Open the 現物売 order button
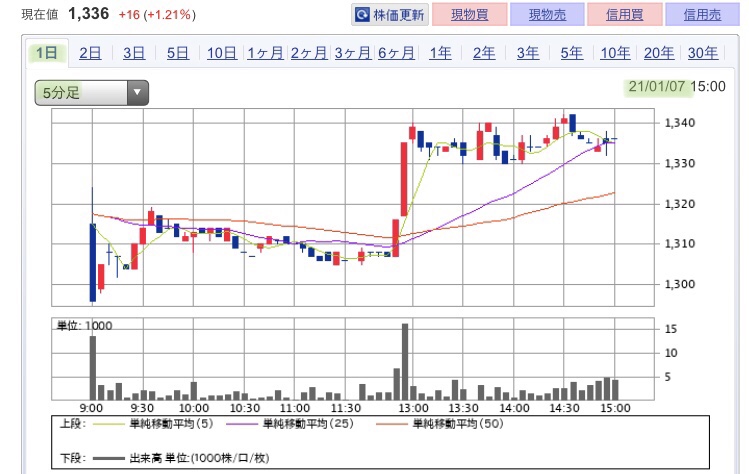749x474 pixels. click(x=547, y=15)
